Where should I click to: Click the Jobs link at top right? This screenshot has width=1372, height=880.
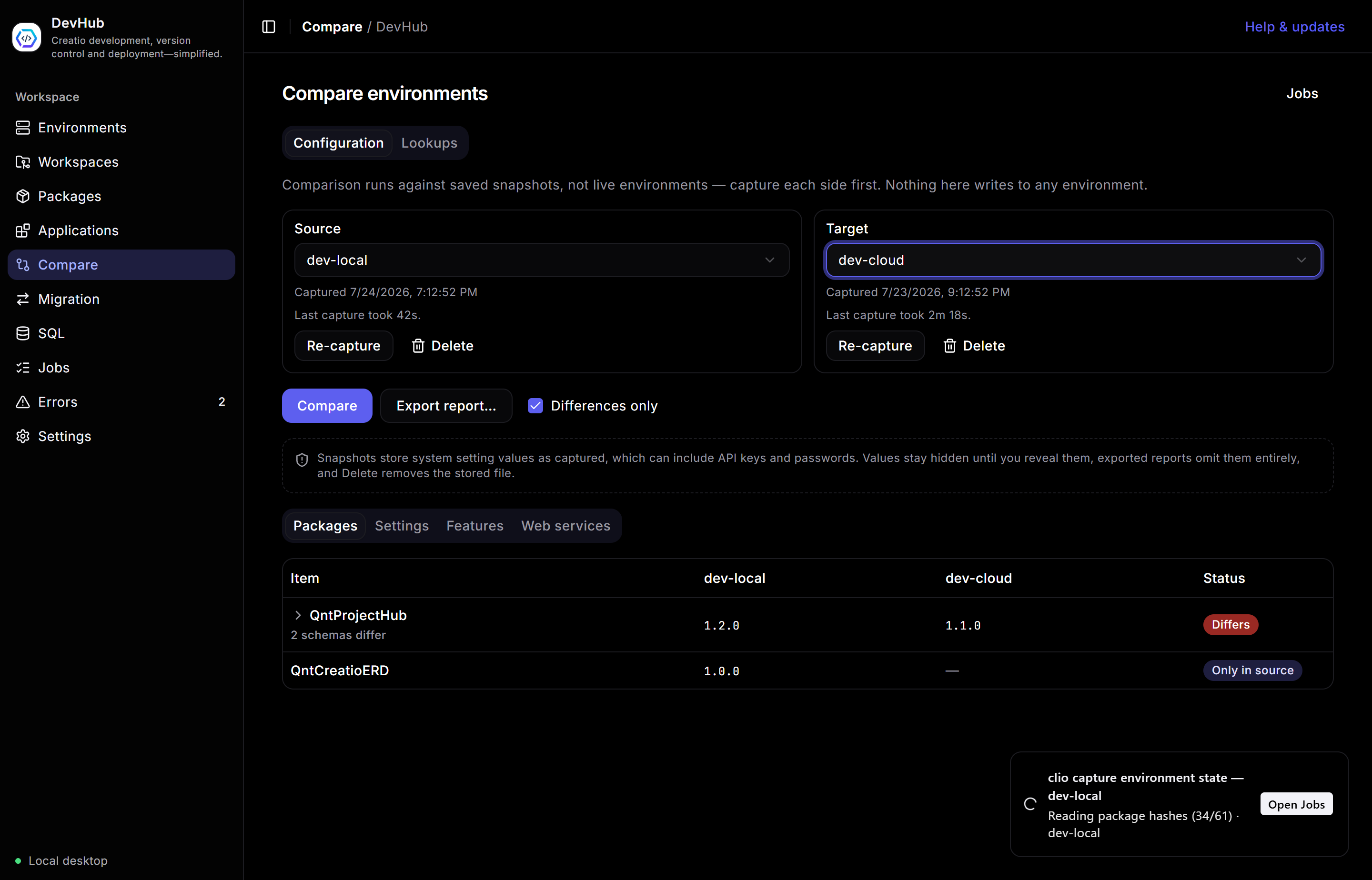point(1301,94)
